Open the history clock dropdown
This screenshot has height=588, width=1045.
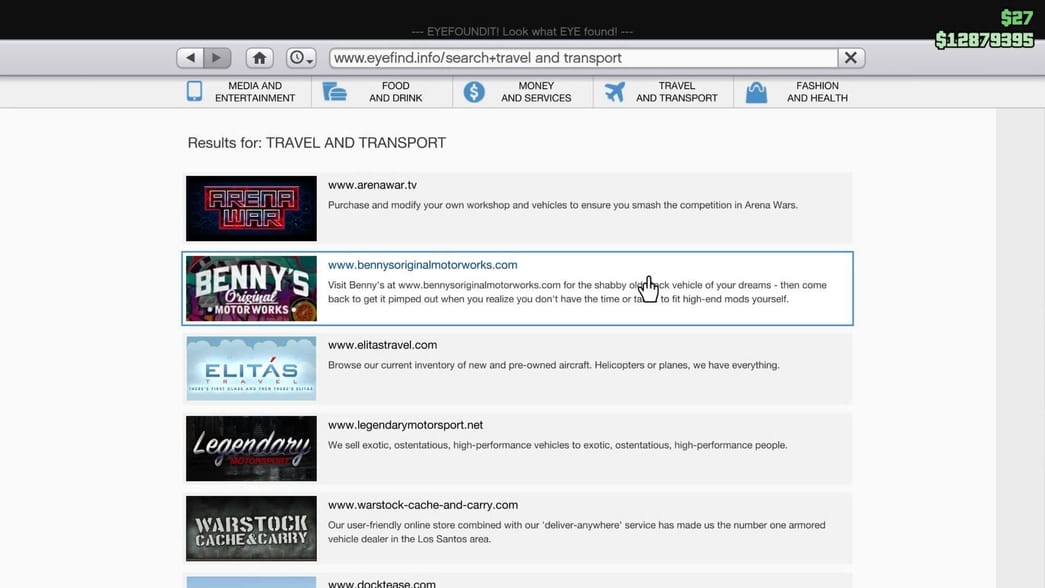[x=300, y=58]
